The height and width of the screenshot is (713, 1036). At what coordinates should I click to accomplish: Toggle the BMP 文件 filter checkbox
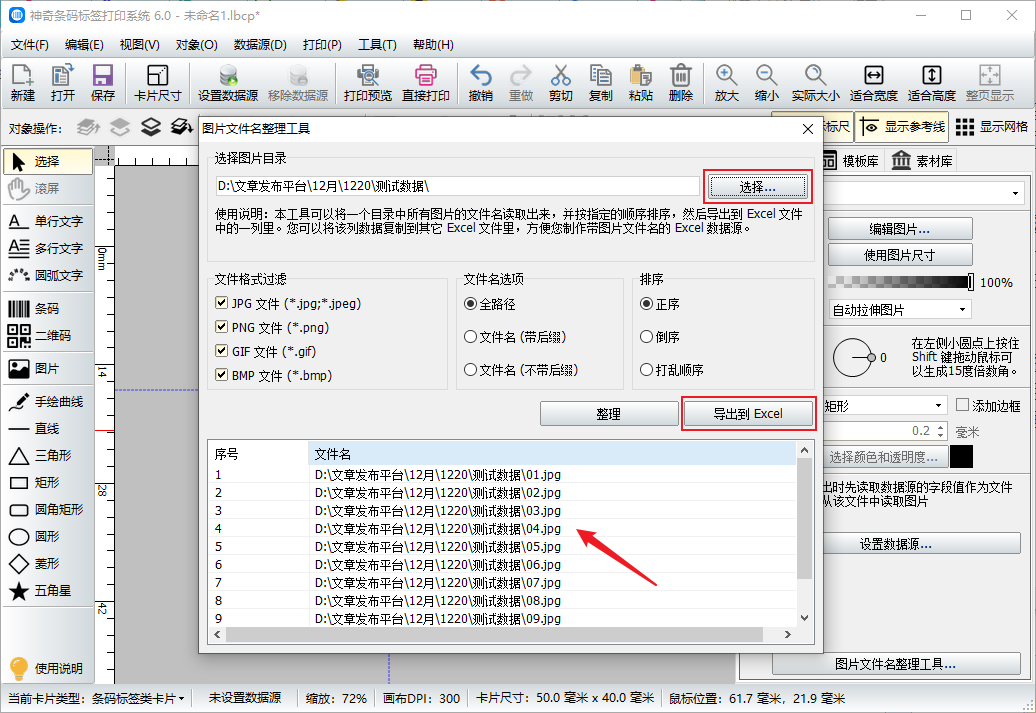tap(221, 375)
